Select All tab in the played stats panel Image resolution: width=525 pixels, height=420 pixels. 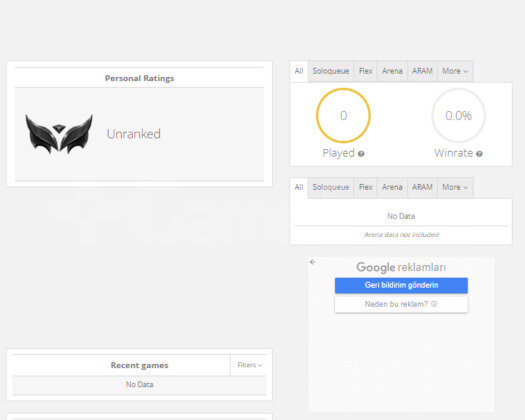pyautogui.click(x=299, y=71)
